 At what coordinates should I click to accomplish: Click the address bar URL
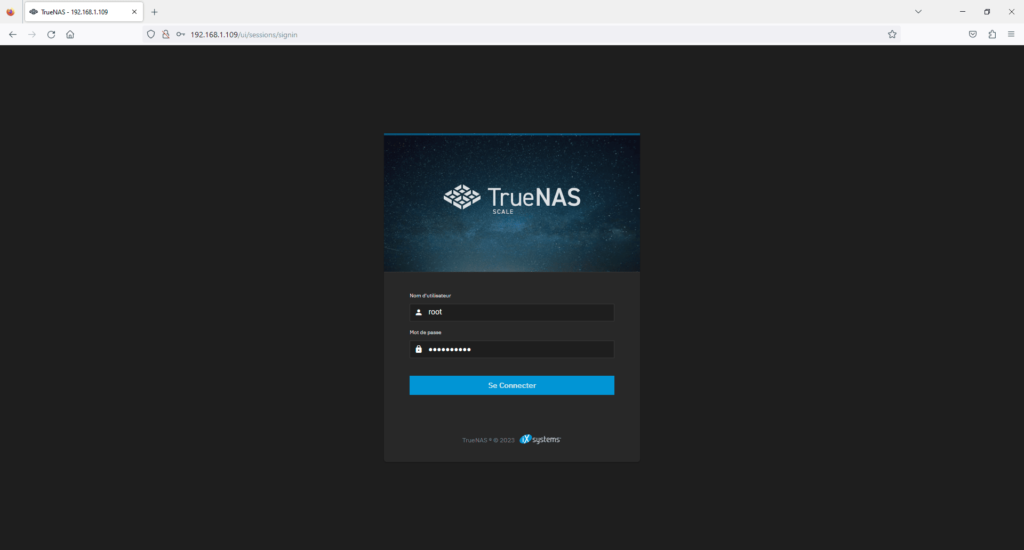tap(244, 35)
